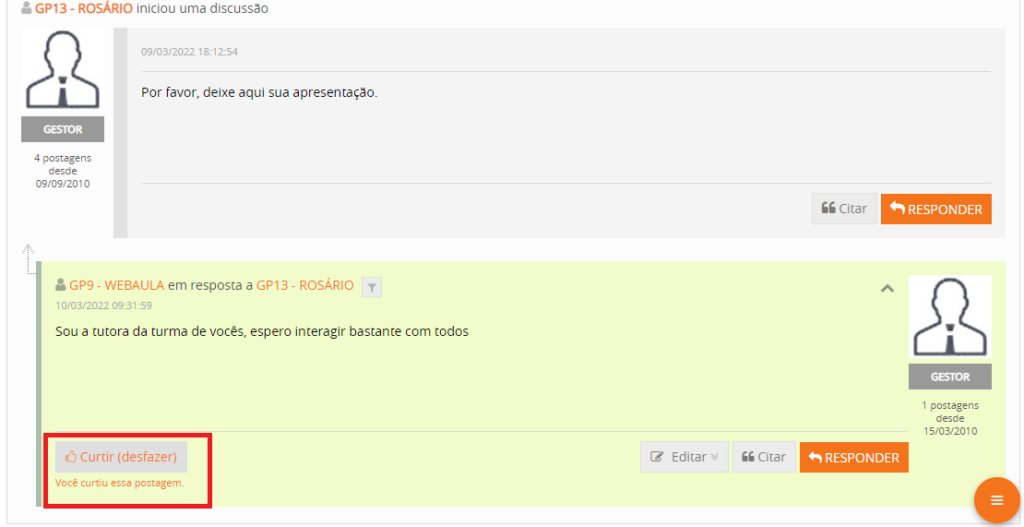Undo the like with Curtir (desfazer)
1024x527 pixels.
(x=121, y=457)
